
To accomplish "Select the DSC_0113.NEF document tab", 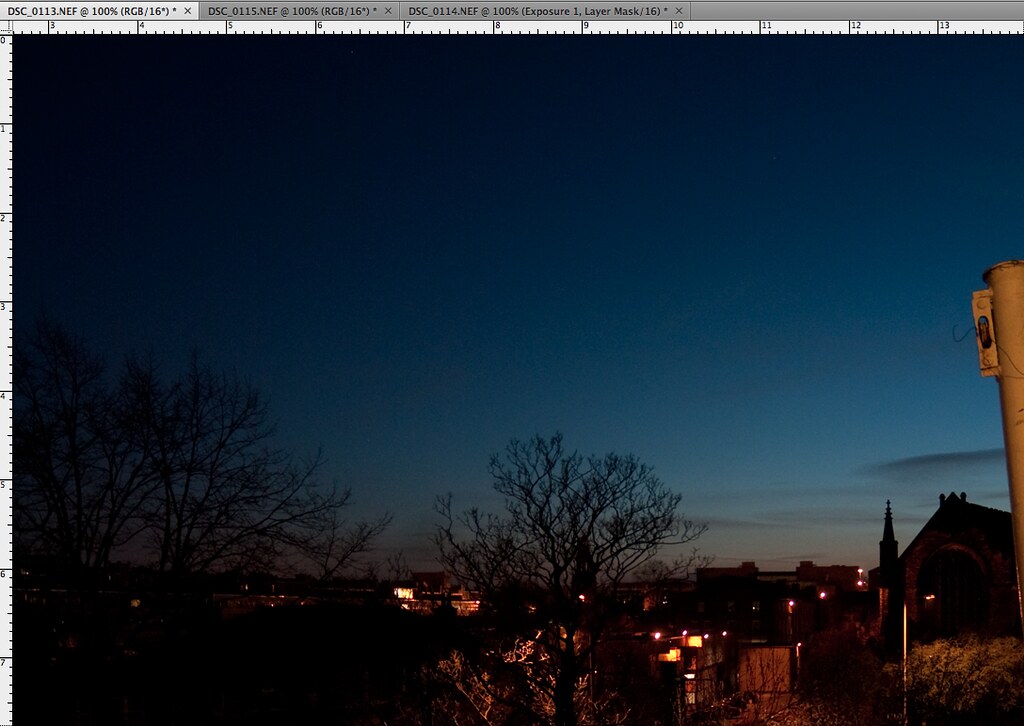I will tap(91, 10).
